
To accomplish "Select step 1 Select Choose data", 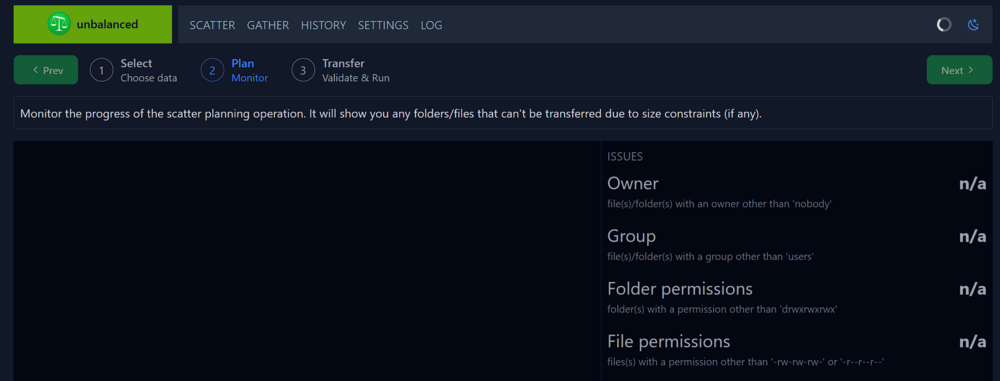I will point(134,70).
